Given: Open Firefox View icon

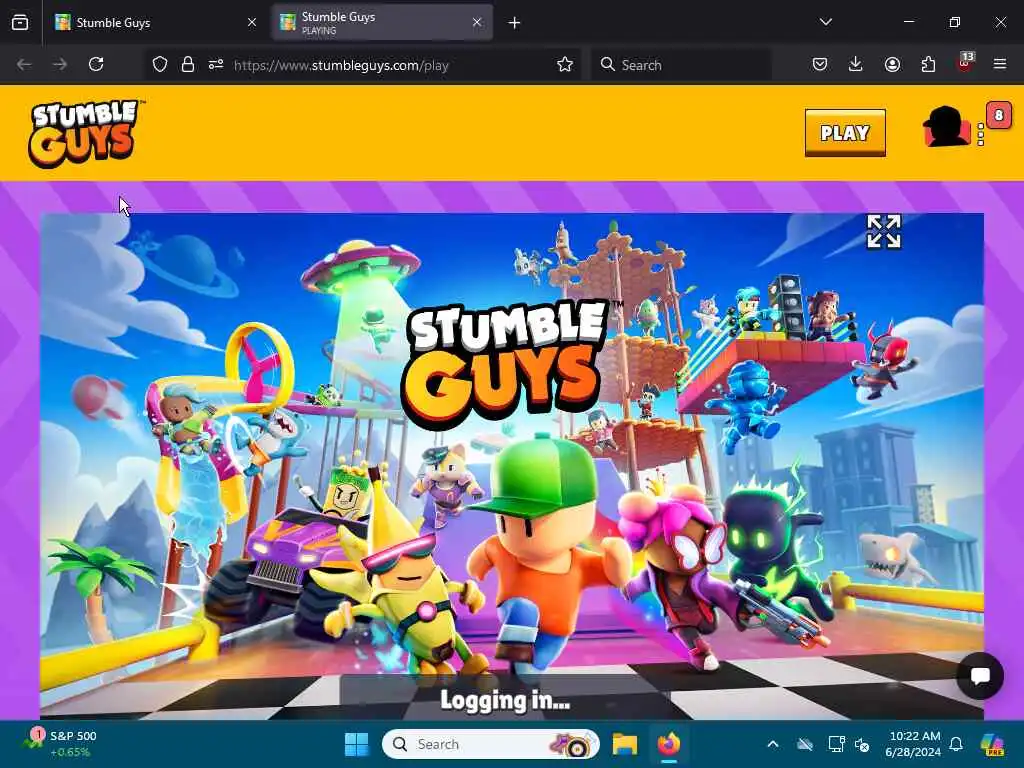Looking at the screenshot, I should (20, 23).
